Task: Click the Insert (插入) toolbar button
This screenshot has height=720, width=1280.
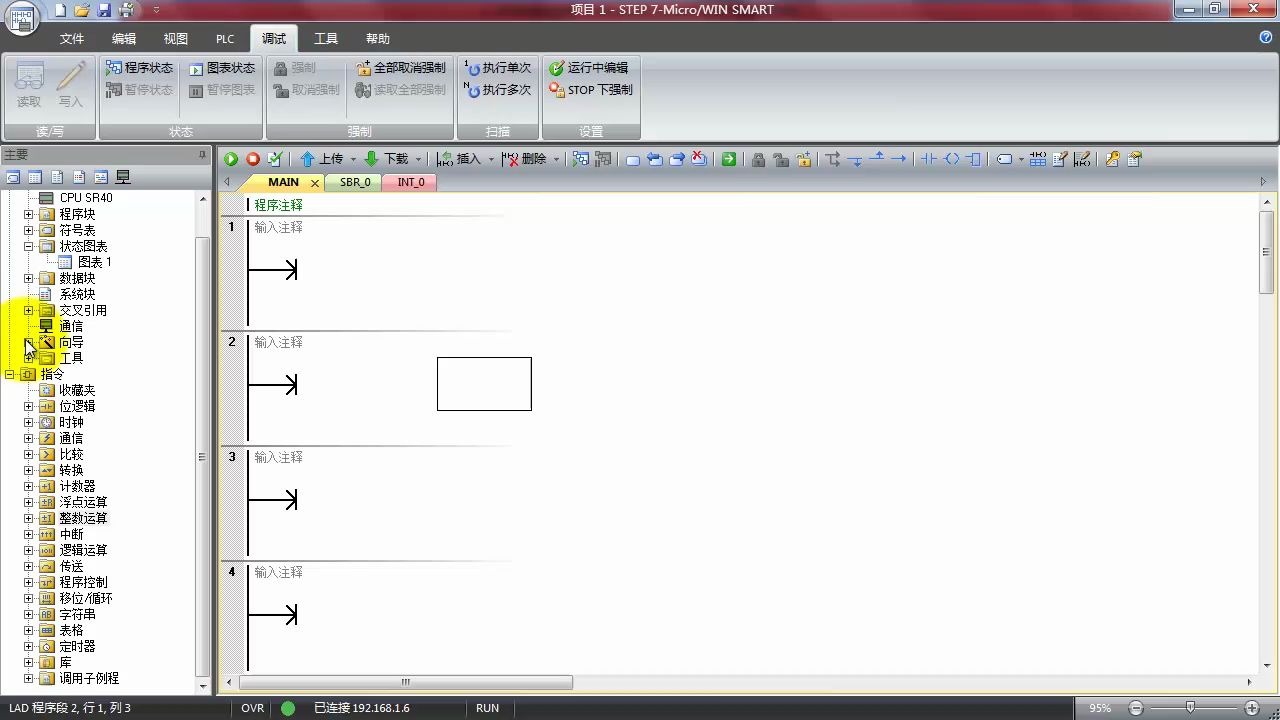Action: click(x=460, y=159)
